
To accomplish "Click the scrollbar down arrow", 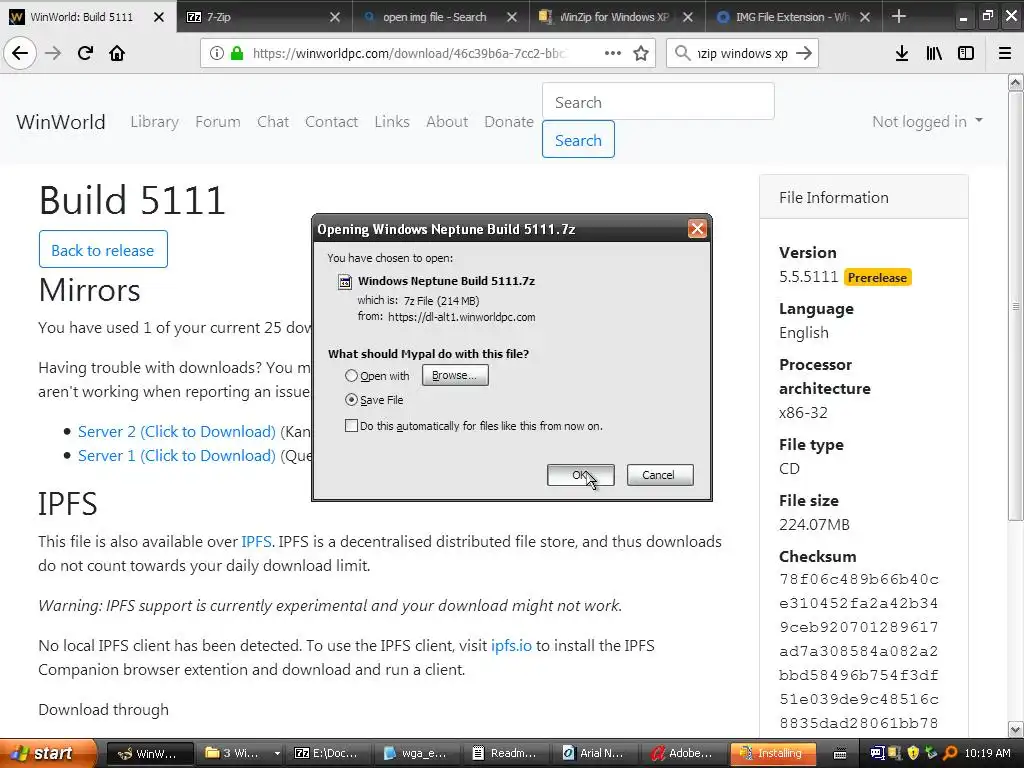I will point(1016,729).
